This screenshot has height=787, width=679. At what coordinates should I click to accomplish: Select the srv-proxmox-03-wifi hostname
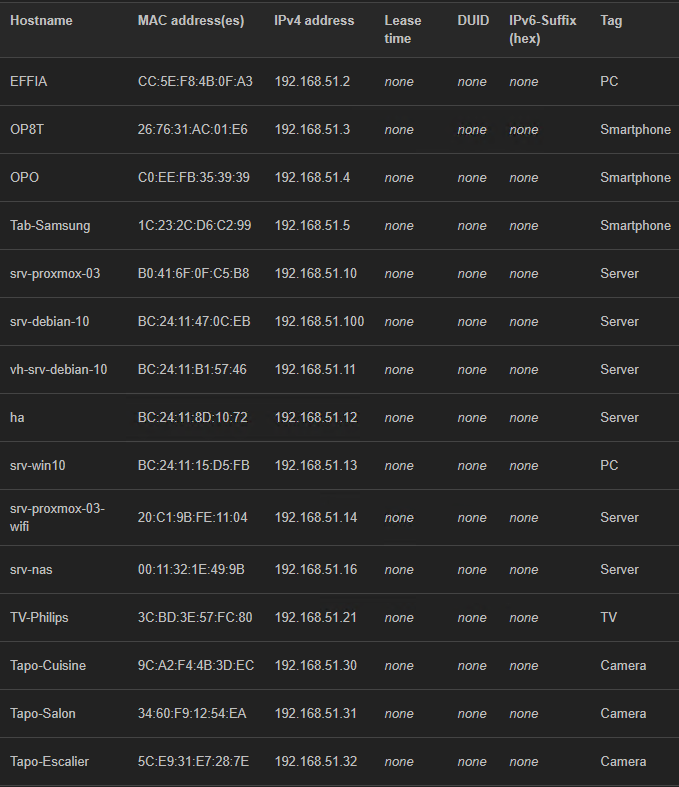pos(57,517)
